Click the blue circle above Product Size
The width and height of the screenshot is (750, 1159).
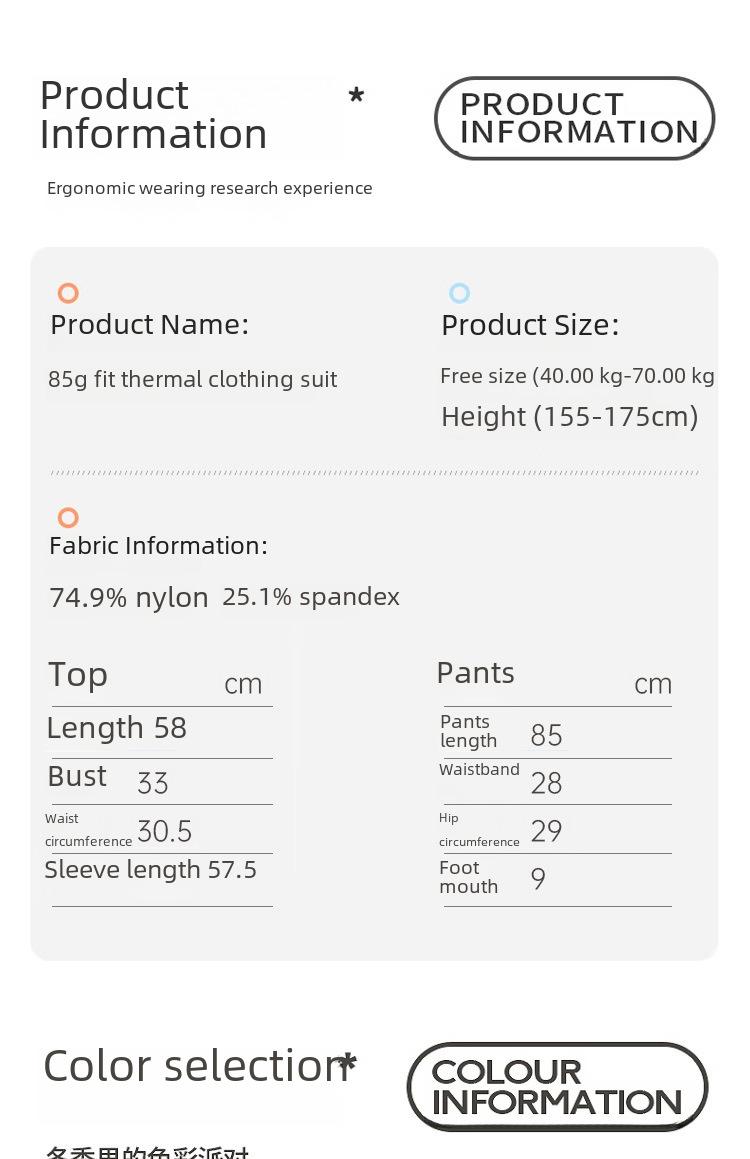click(460, 293)
